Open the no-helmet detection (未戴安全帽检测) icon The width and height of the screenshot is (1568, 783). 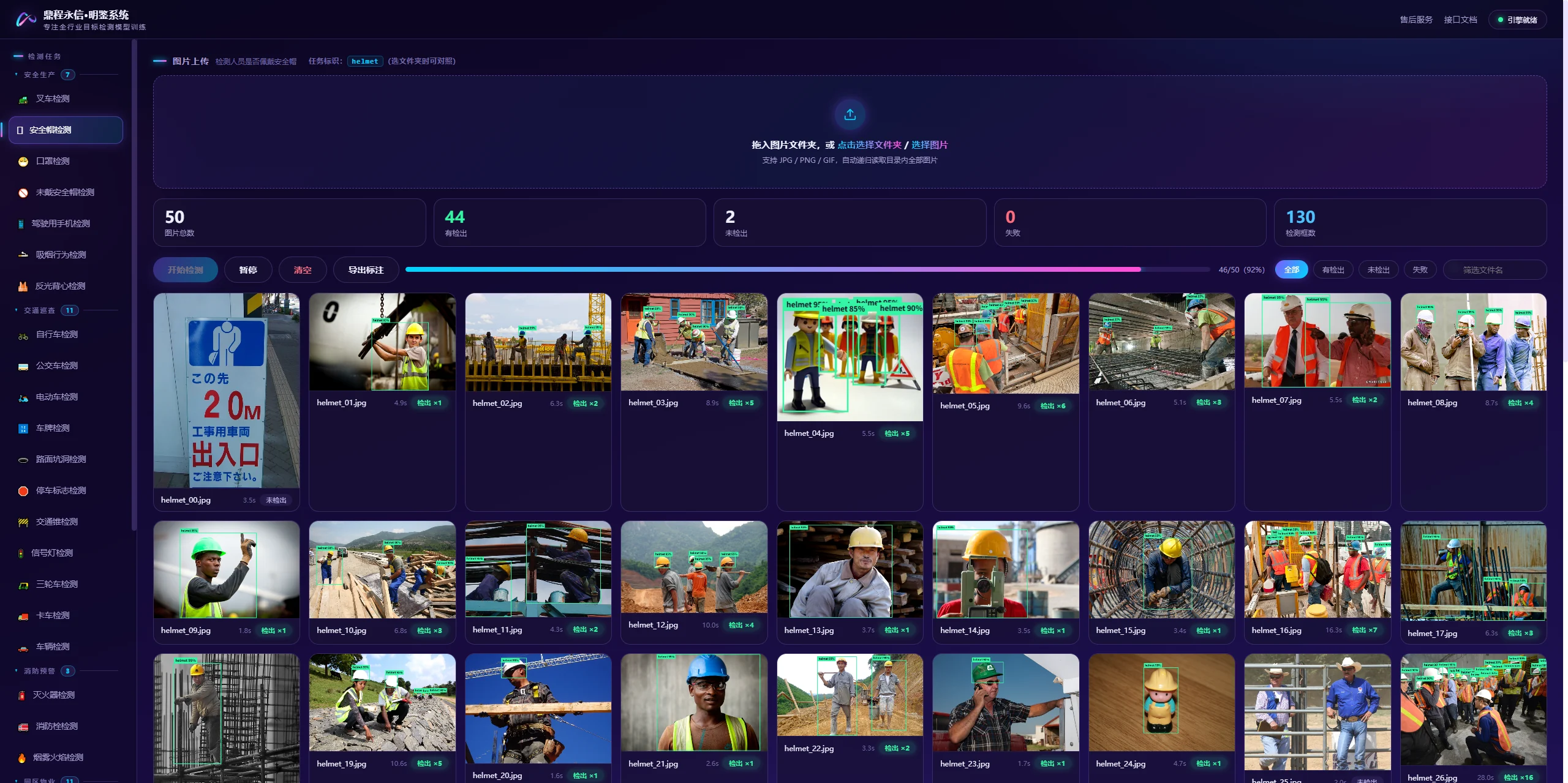pos(23,193)
